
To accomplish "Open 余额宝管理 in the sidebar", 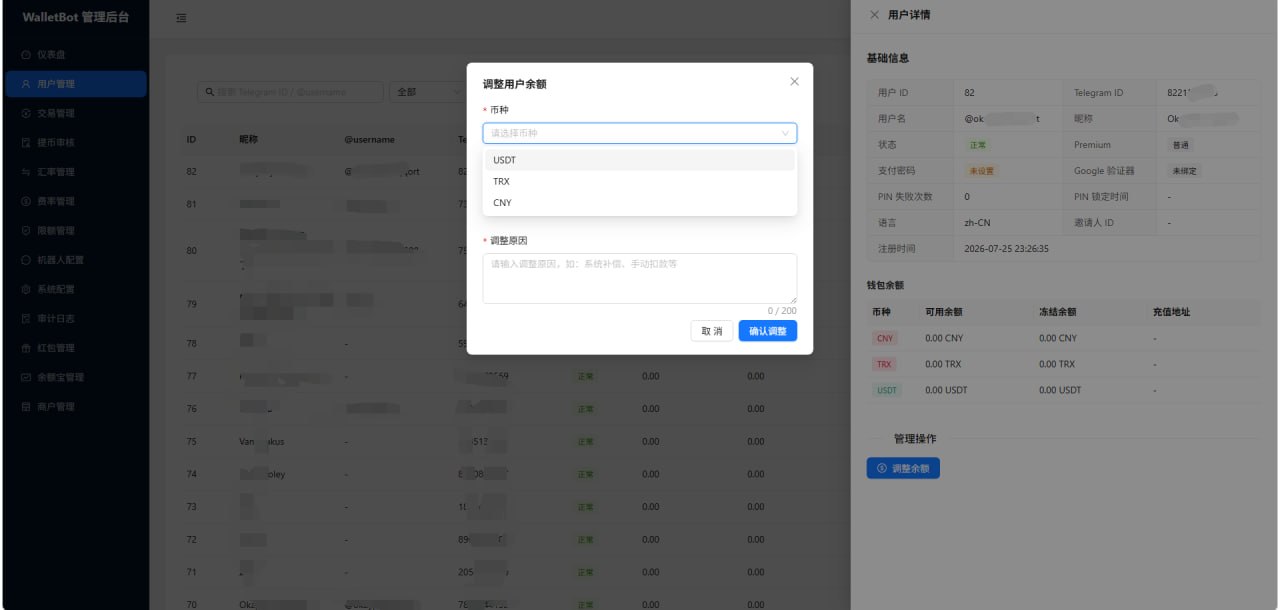I will coord(75,377).
